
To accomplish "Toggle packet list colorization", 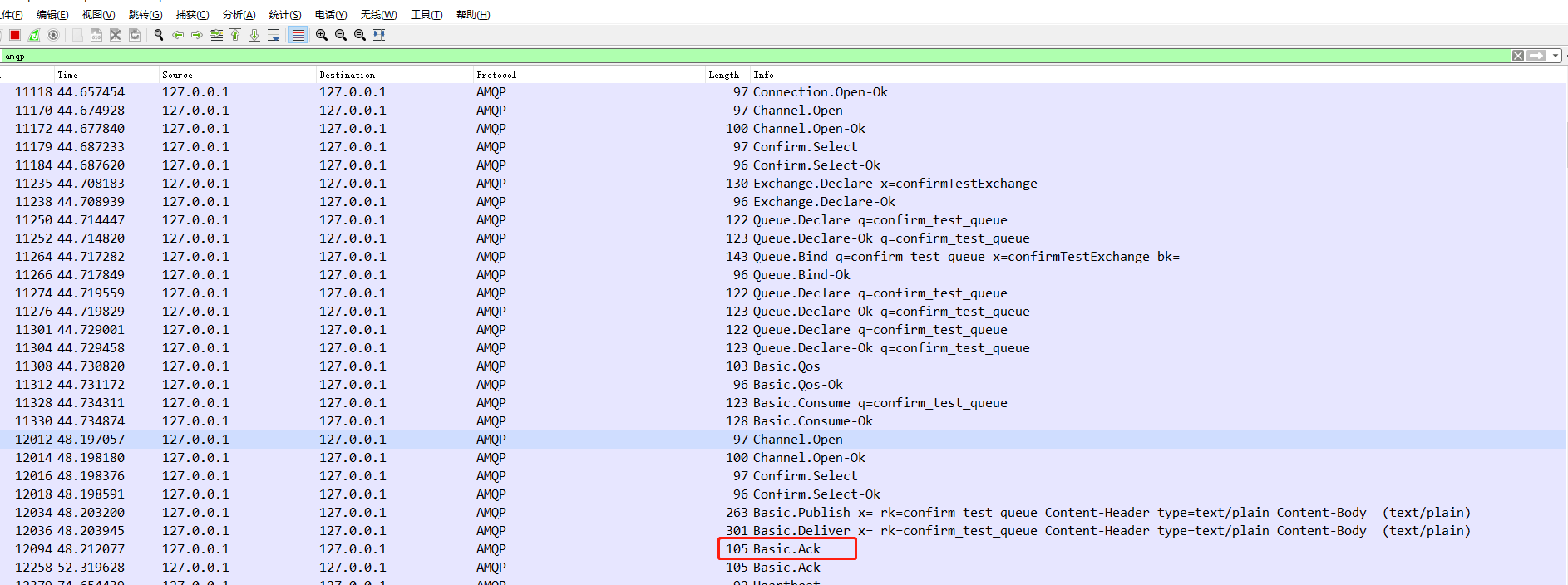I will [x=298, y=35].
